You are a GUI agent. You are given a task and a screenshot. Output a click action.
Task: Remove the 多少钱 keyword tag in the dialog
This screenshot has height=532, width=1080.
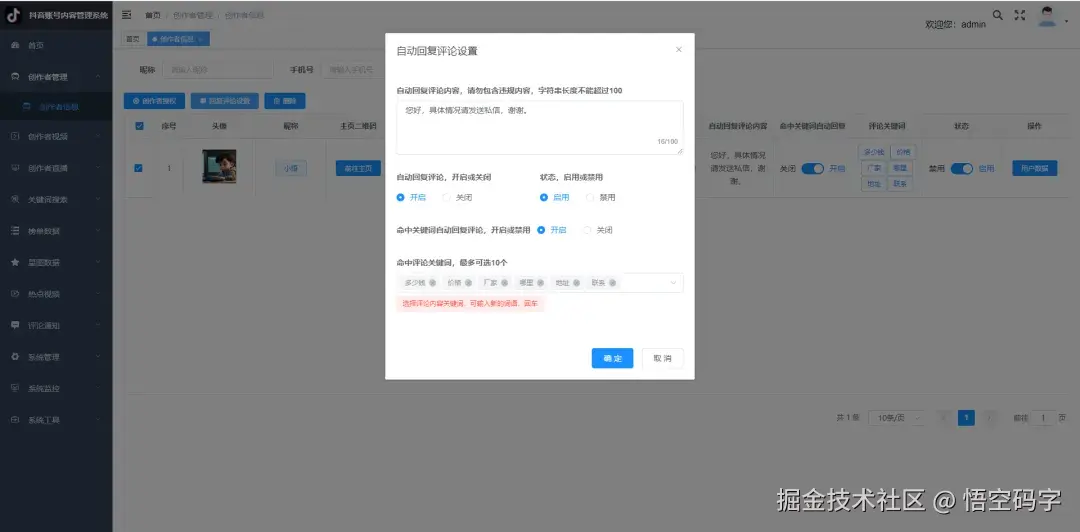(x=433, y=283)
